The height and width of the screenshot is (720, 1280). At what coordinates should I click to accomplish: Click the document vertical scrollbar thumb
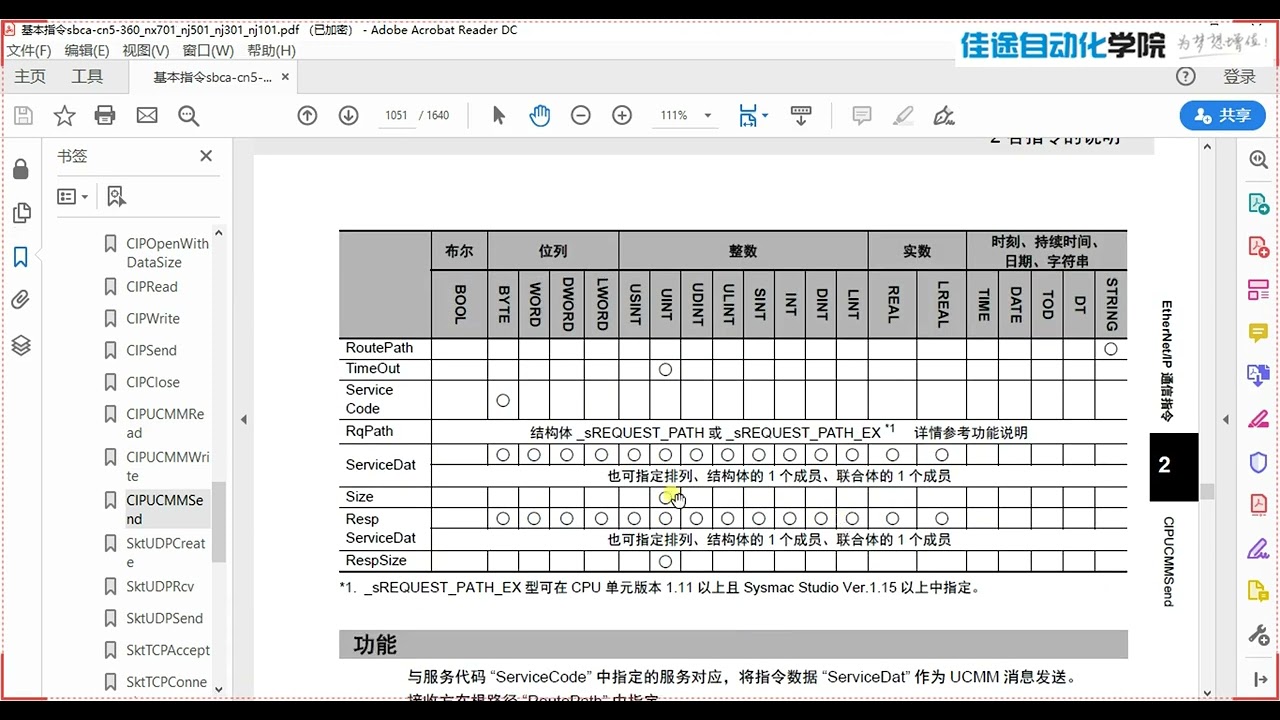point(1207,491)
